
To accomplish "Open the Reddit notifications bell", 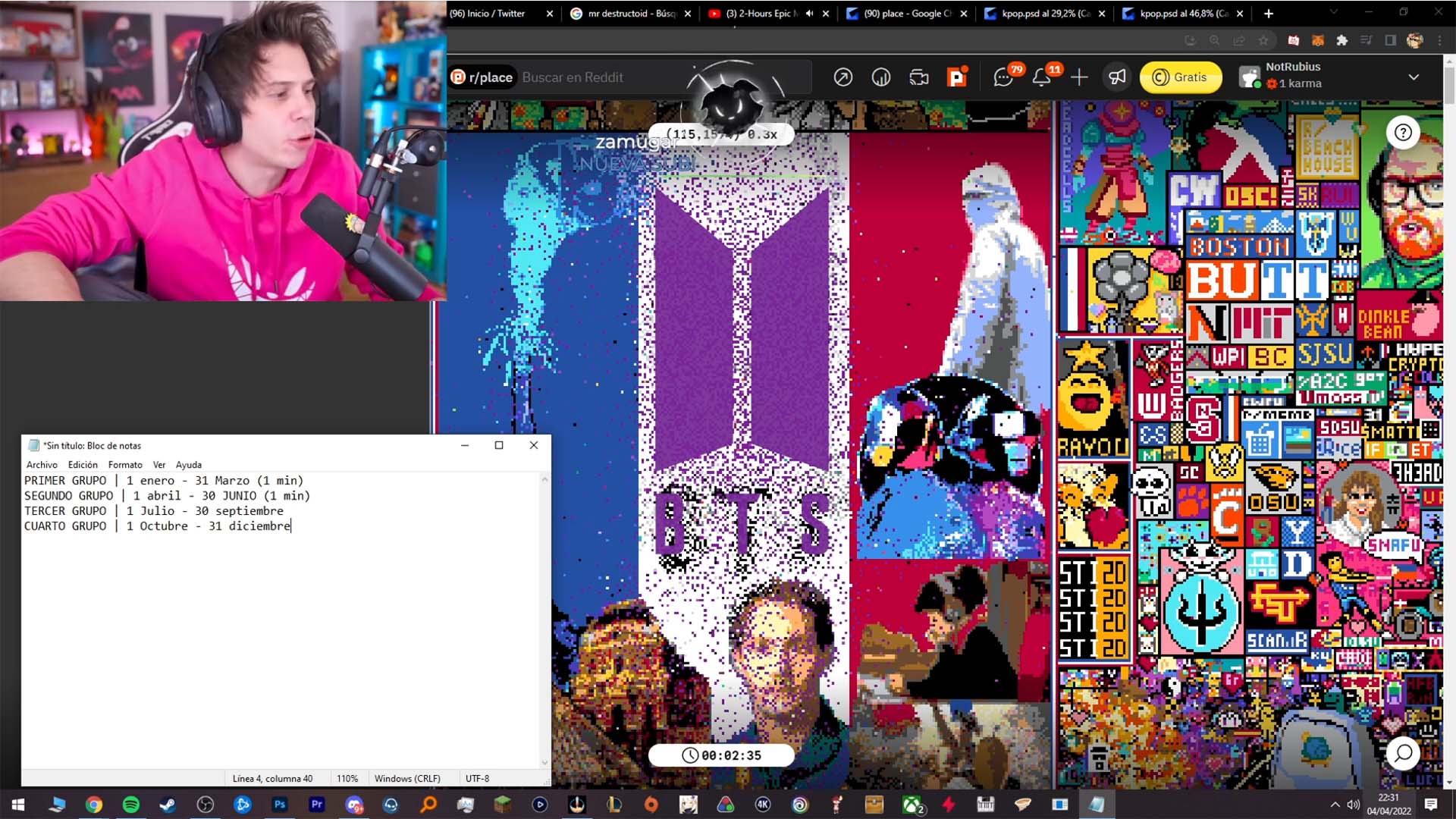I will click(x=1042, y=77).
